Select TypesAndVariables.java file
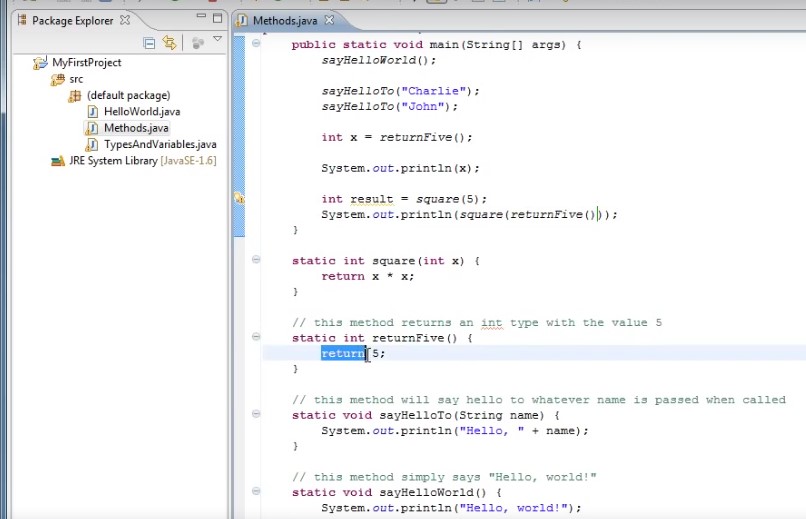This screenshot has width=806, height=519. click(159, 144)
